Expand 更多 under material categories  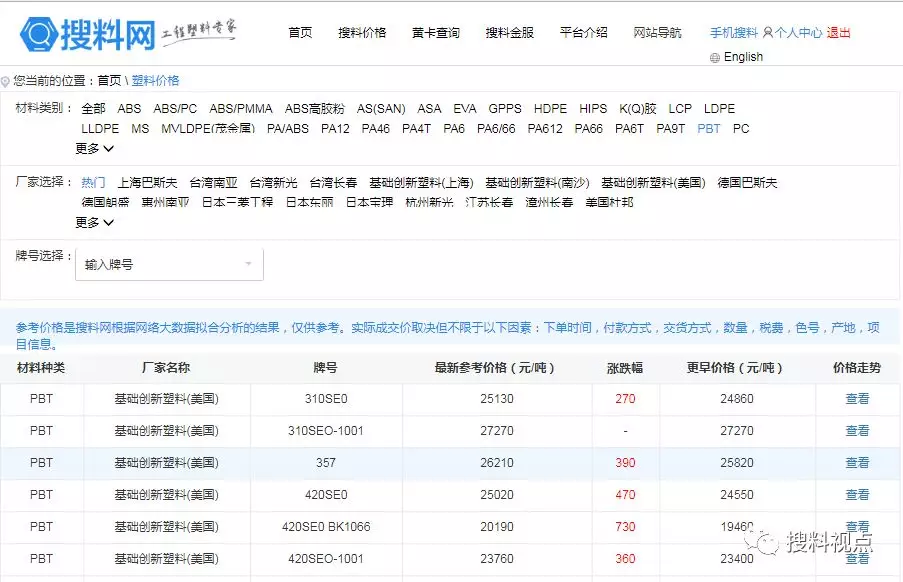(x=94, y=149)
